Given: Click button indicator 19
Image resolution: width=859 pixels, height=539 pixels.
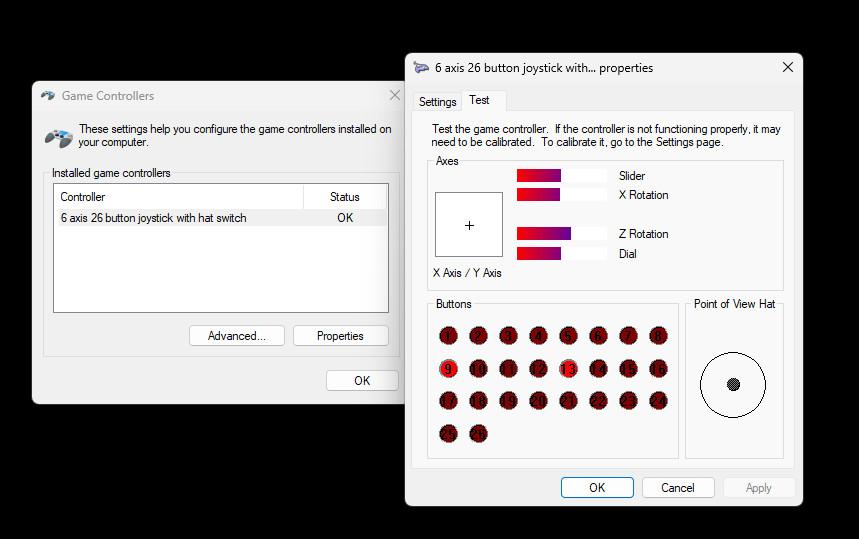Looking at the screenshot, I should tap(508, 401).
